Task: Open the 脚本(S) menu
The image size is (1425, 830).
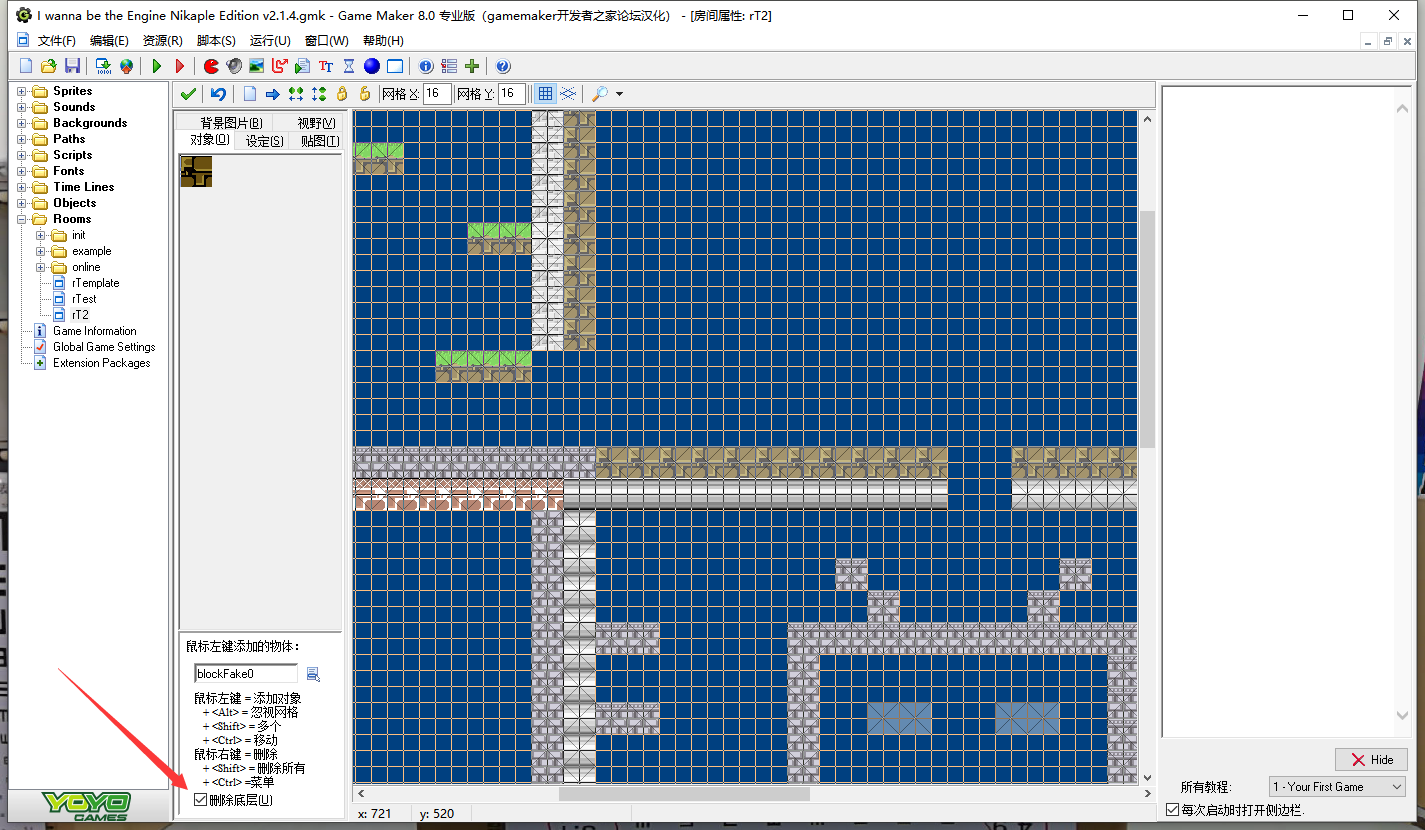Action: pos(216,41)
